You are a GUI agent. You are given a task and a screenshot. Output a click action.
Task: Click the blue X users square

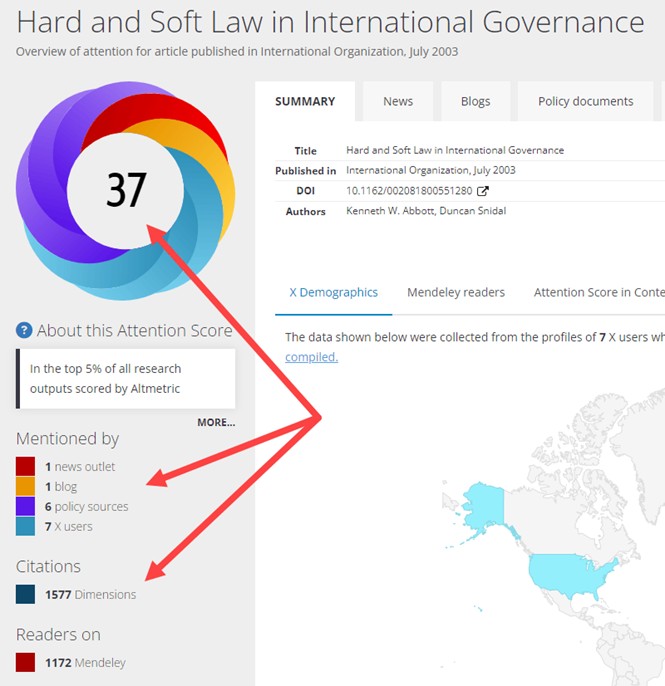coord(26,527)
